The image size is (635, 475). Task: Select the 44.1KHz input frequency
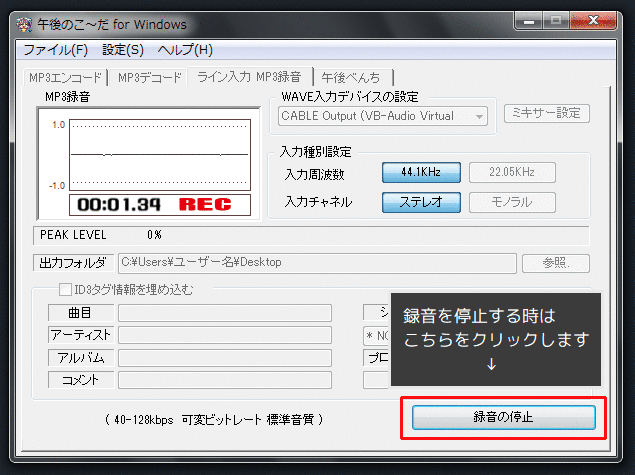click(421, 172)
